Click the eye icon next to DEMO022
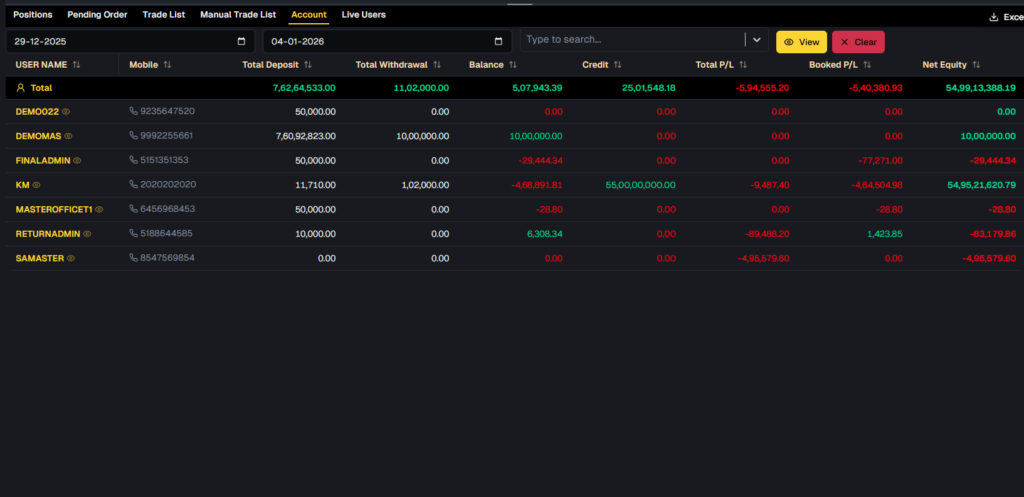Image resolution: width=1024 pixels, height=497 pixels. (x=67, y=112)
